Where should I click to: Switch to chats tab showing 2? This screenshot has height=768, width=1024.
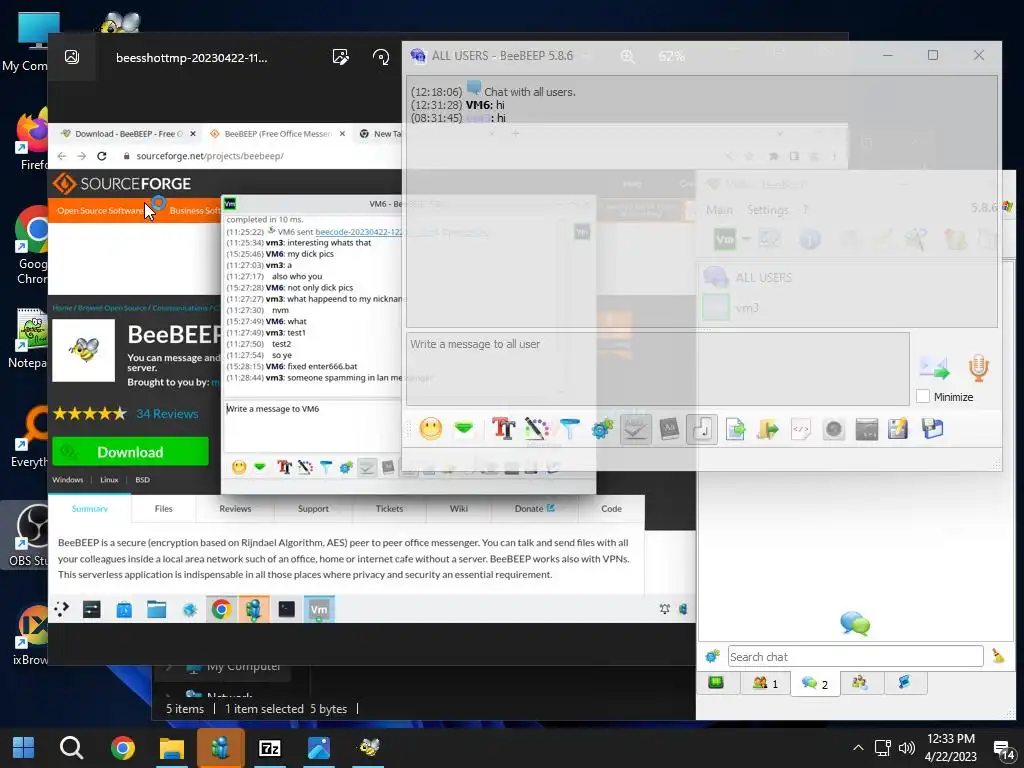coord(815,683)
